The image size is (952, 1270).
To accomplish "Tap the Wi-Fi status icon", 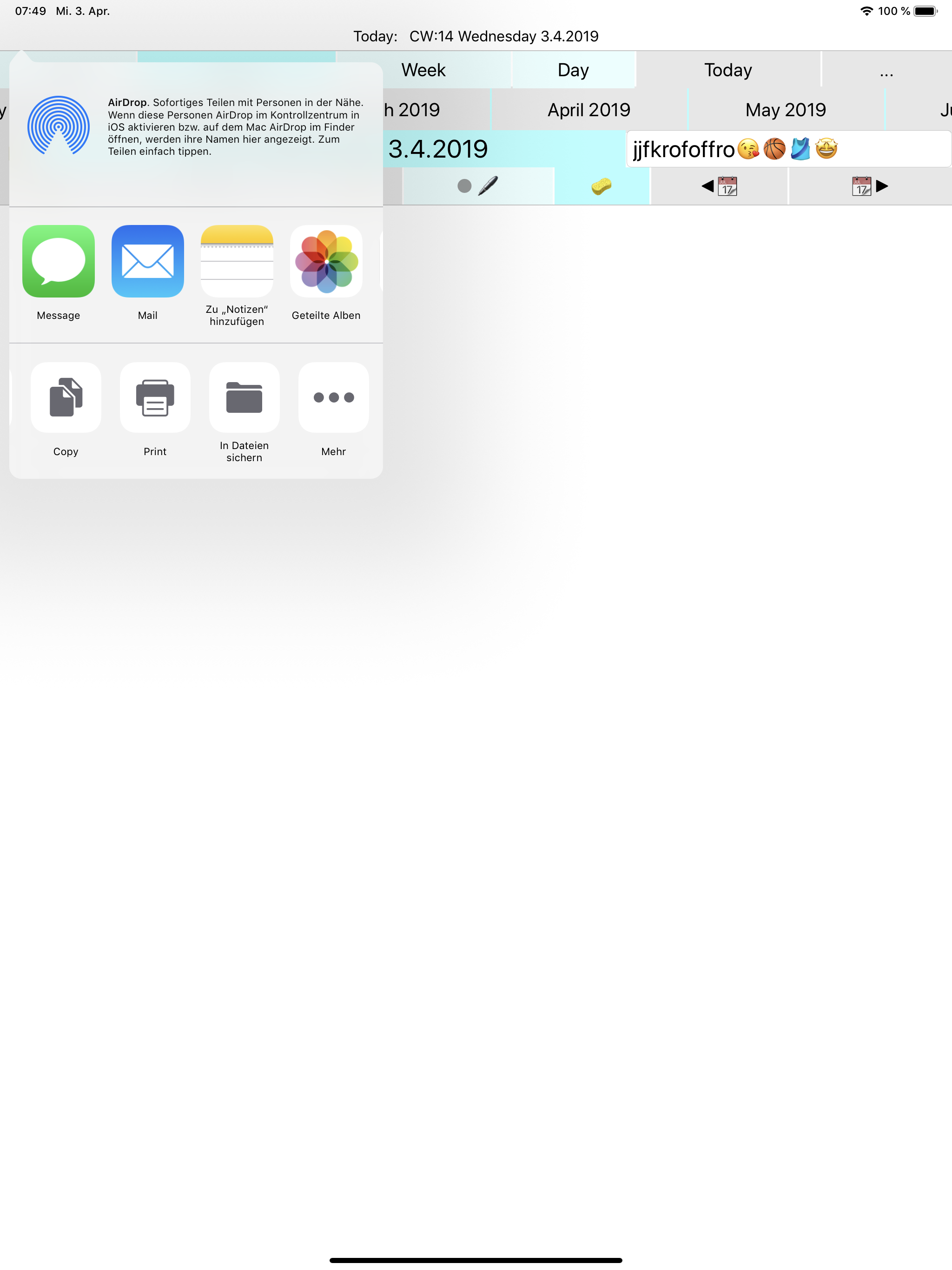I will (866, 11).
